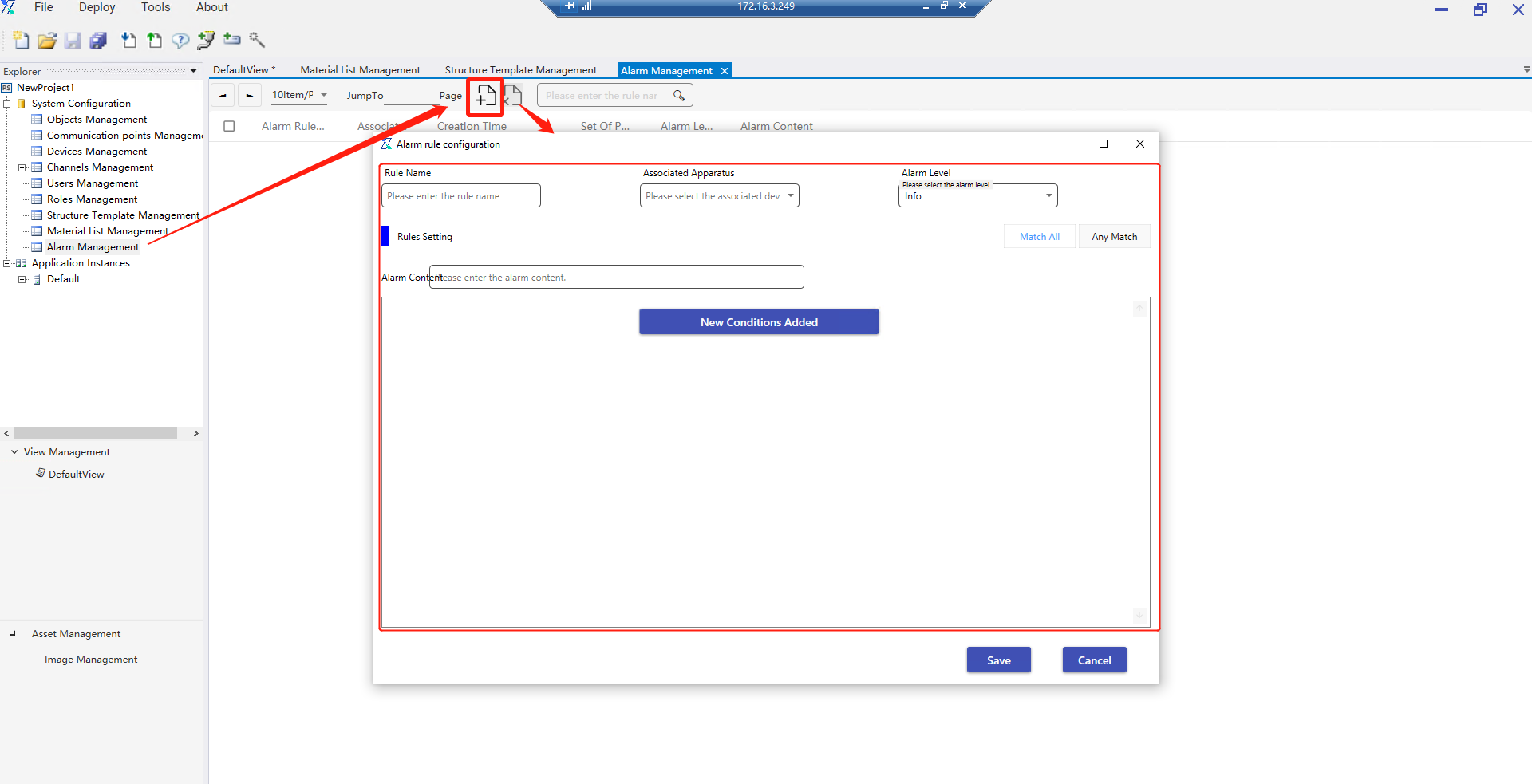Collapse the Application Instances tree node

tap(7, 263)
